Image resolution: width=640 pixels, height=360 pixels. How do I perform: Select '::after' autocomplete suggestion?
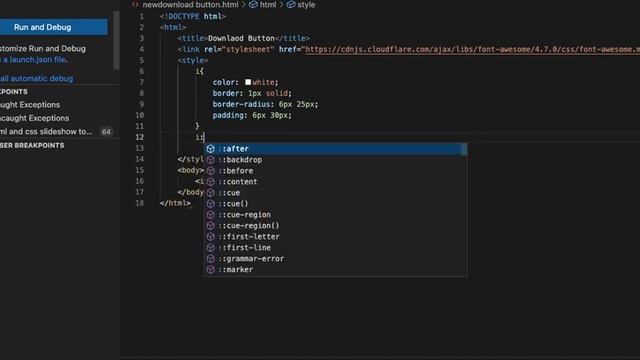pyautogui.click(x=336, y=149)
